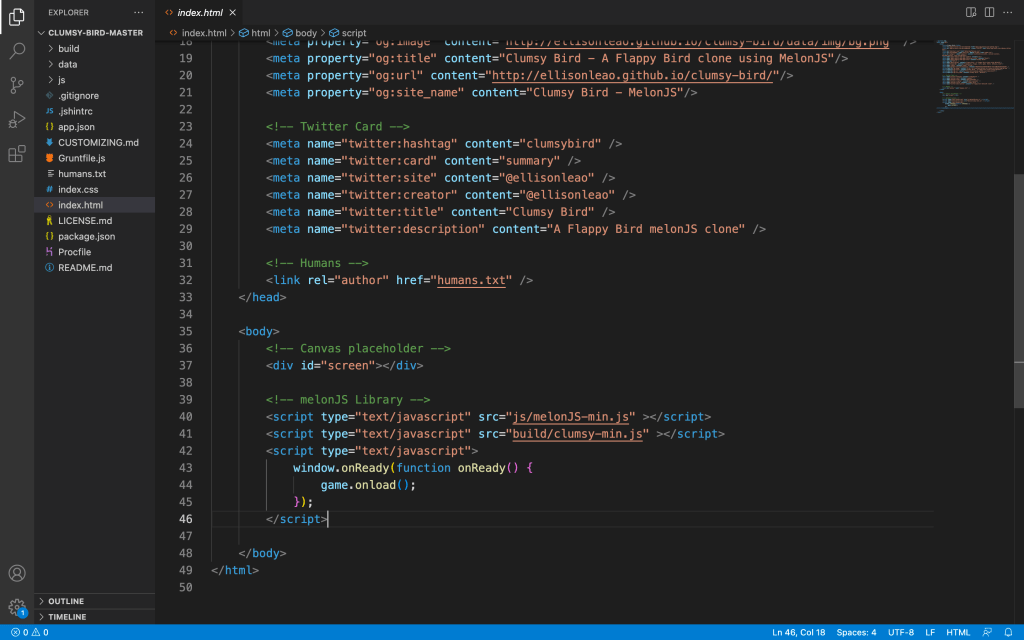This screenshot has height=640, width=1024.
Task: Split the editor to the right
Action: 990,12
